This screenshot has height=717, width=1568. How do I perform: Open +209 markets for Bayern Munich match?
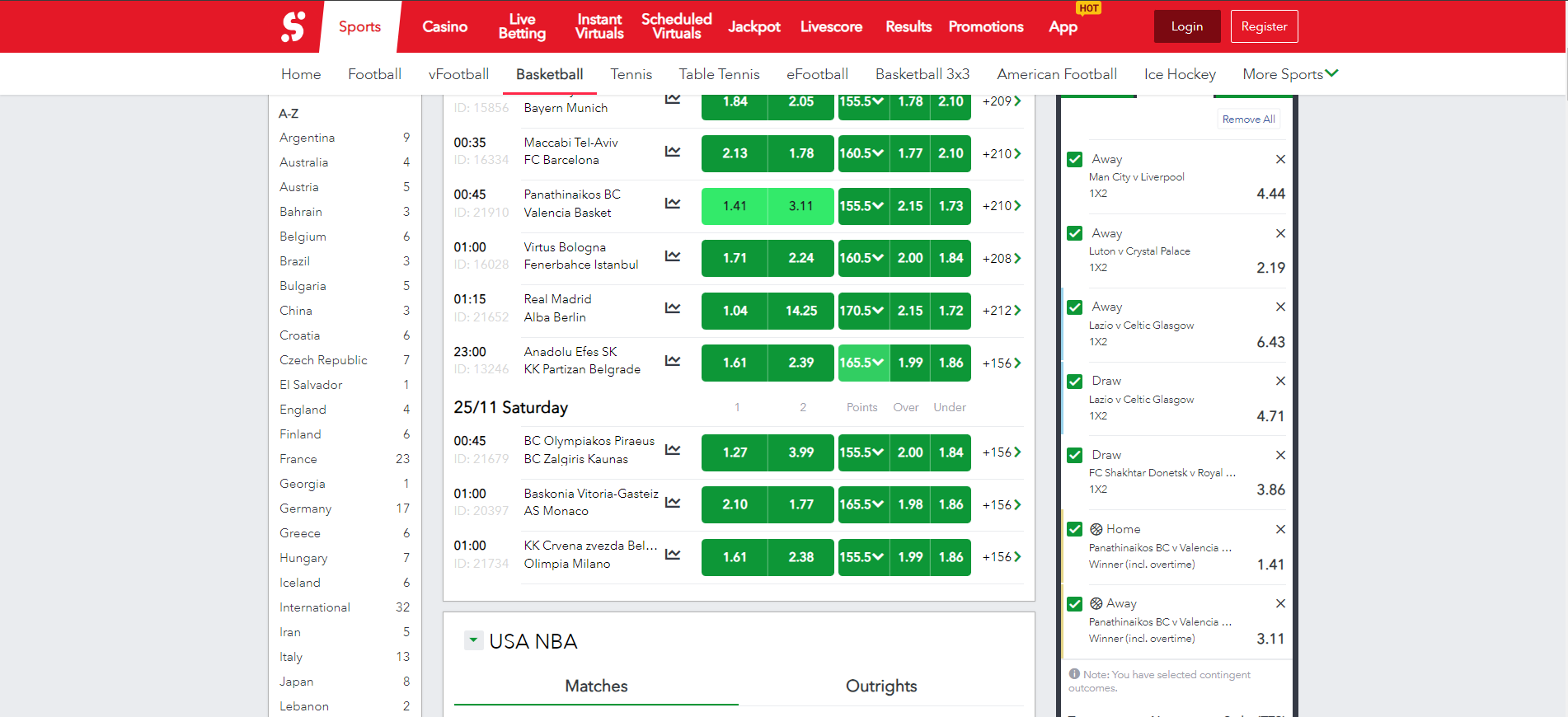pos(1002,101)
